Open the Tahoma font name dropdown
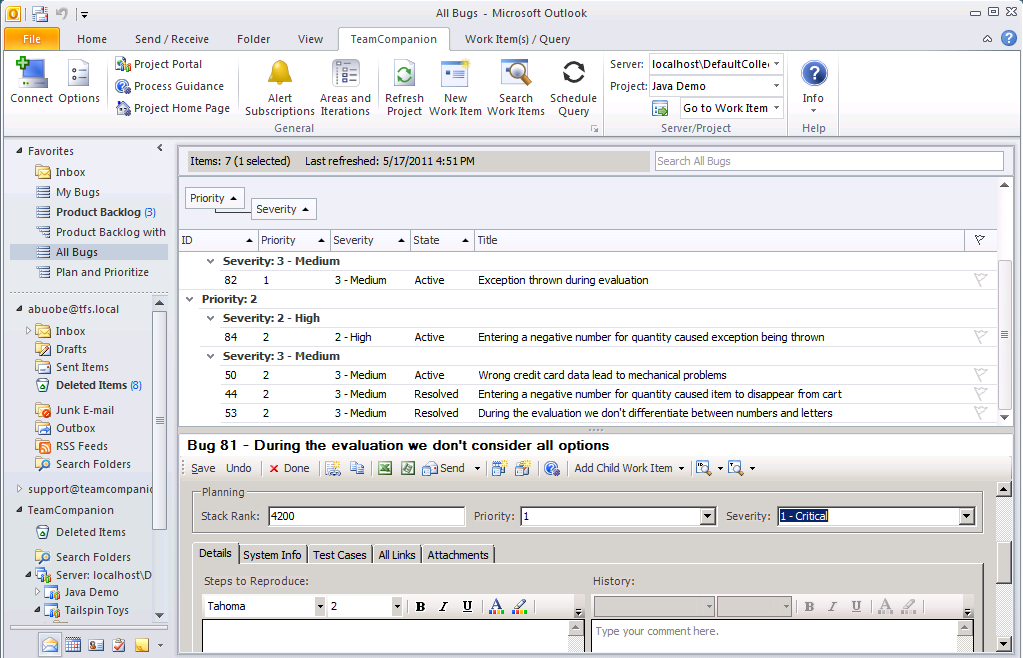 click(x=320, y=606)
